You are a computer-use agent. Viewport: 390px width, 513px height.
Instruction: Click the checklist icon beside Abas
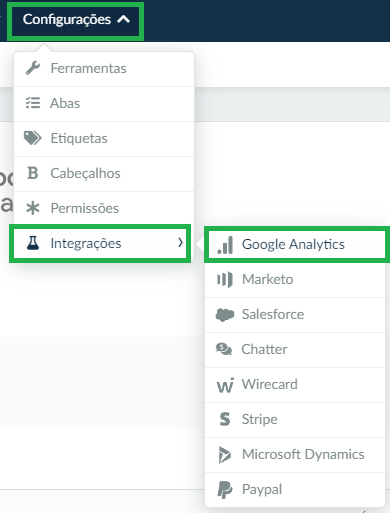click(33, 103)
